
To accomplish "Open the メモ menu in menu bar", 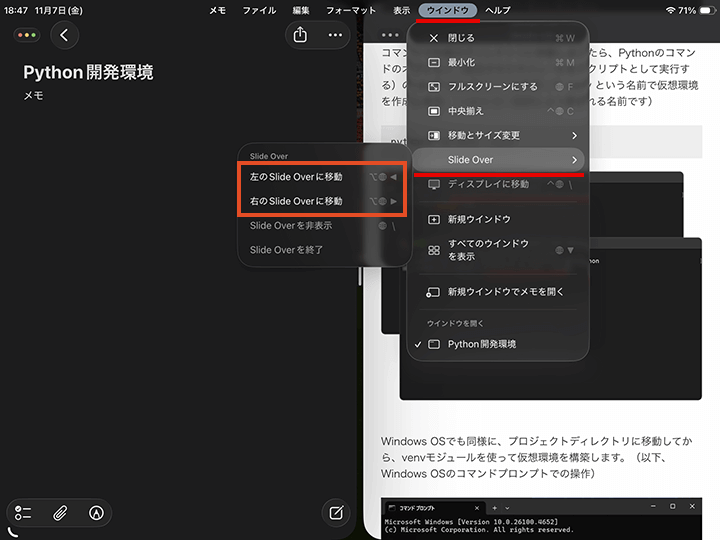I will 218,10.
